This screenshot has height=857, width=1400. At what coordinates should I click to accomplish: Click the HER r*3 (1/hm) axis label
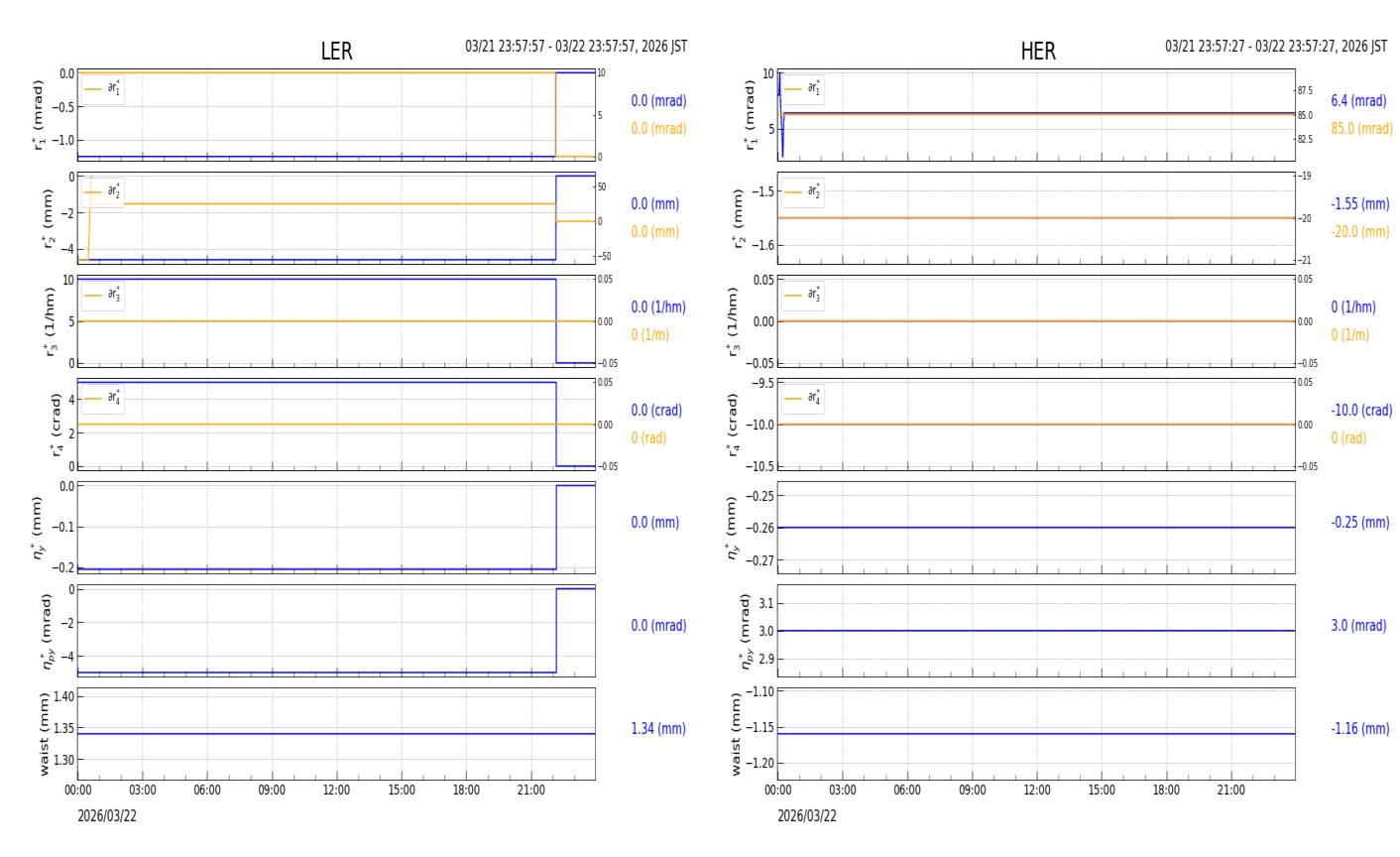click(x=733, y=321)
